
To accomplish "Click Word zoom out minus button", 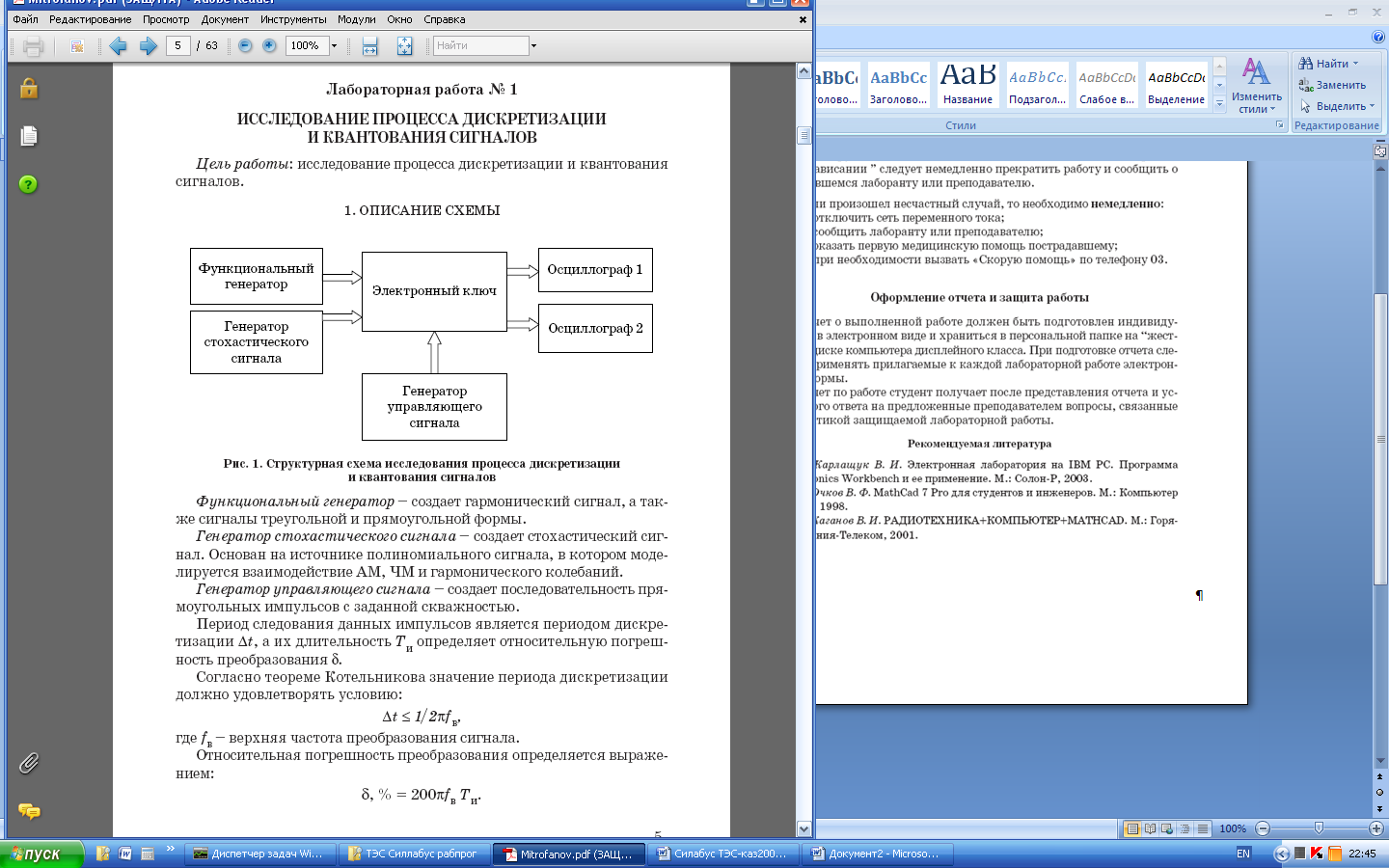I will [1262, 828].
